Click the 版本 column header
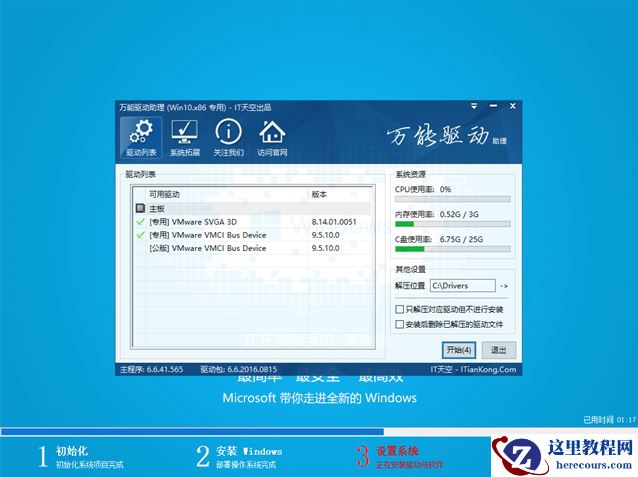The width and height of the screenshot is (638, 477). [x=319, y=195]
